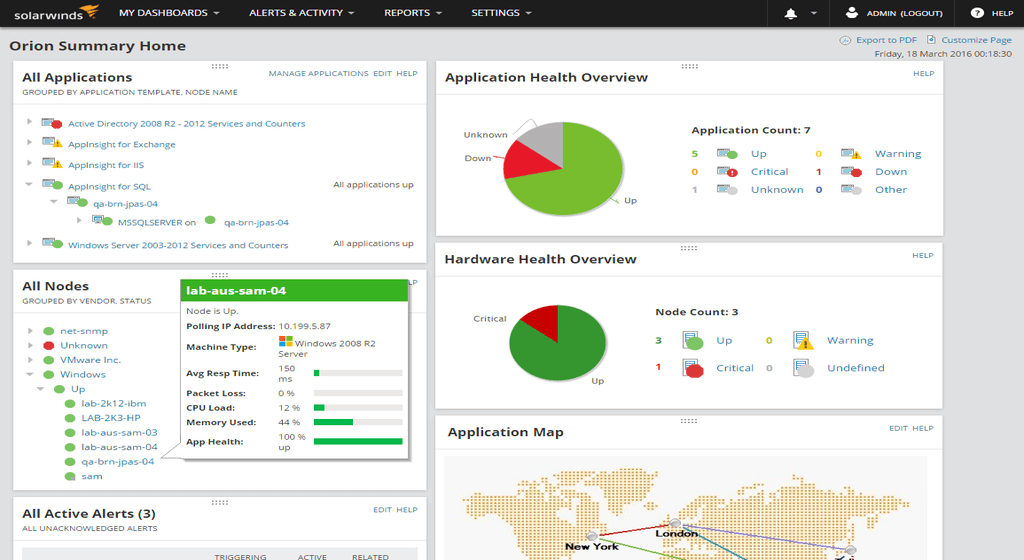The width and height of the screenshot is (1024, 560).
Task: Expand Windows Server 2003-2012 Services group
Action: tap(29, 243)
